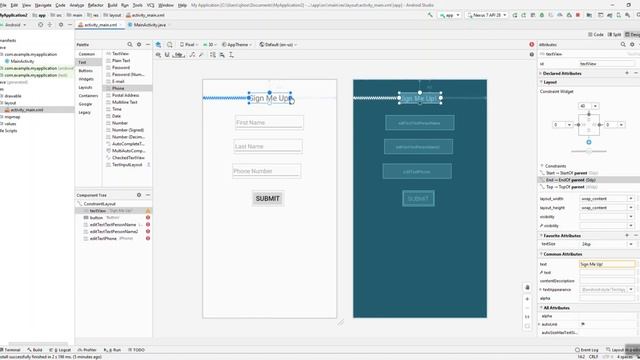Open the Build menu
This screenshot has width=640, height=360.
tap(112, 5)
